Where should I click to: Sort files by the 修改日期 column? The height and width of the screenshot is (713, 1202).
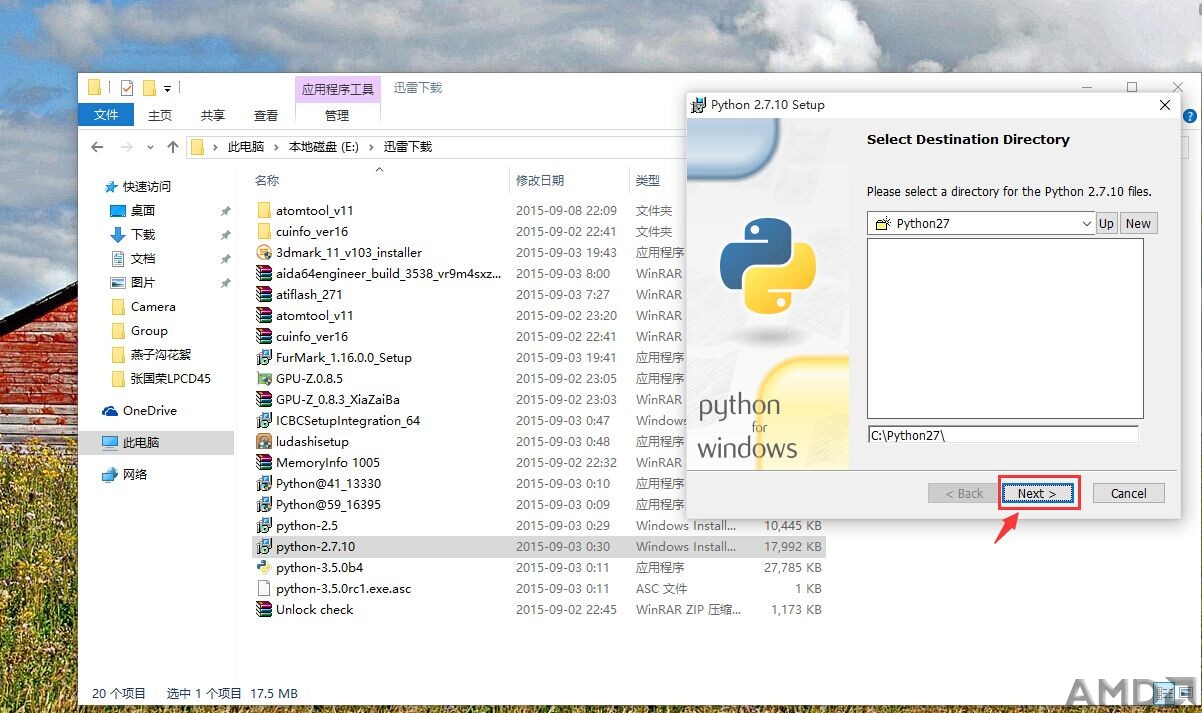(540, 181)
